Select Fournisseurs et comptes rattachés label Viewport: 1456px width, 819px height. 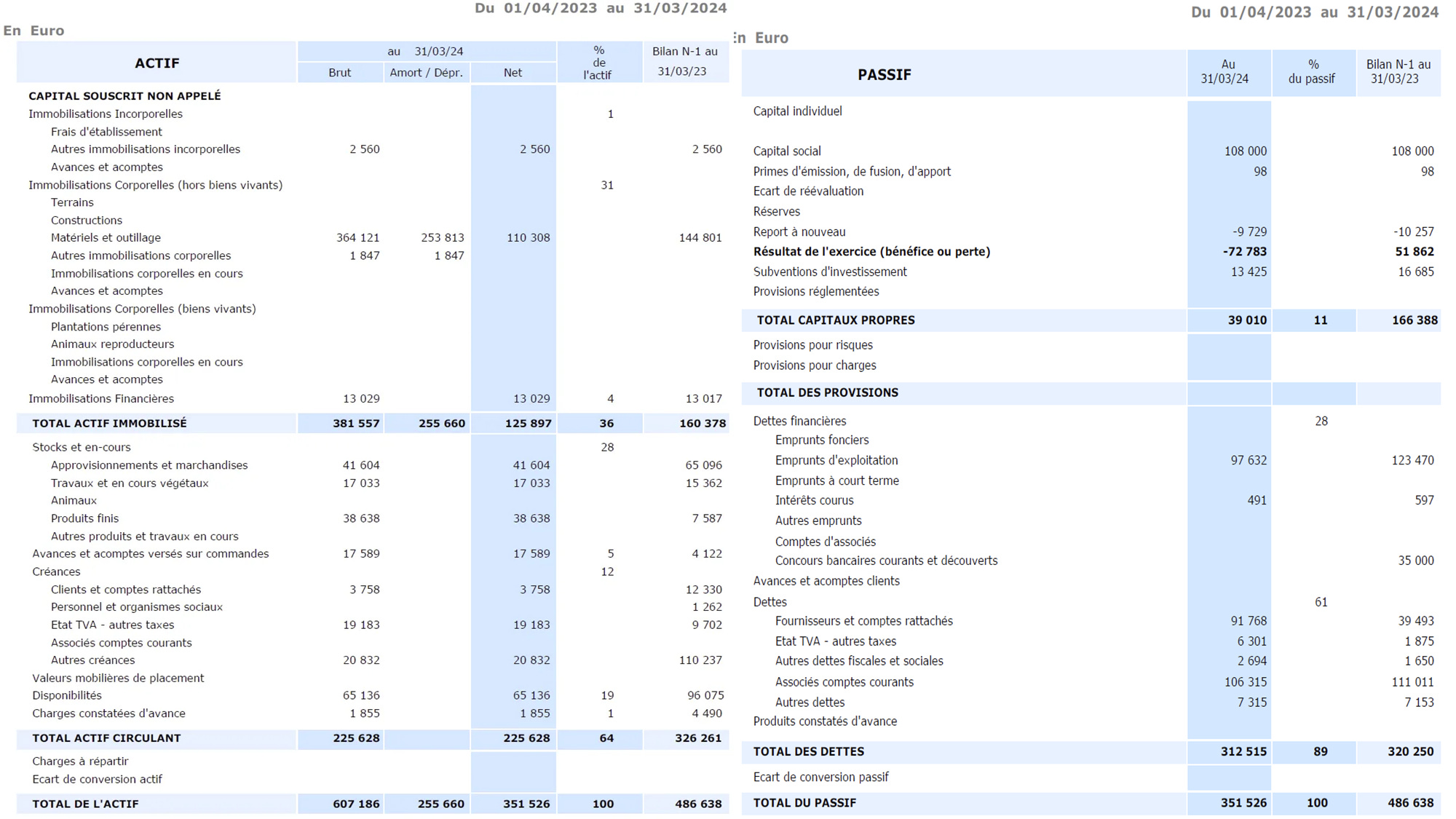pos(863,622)
